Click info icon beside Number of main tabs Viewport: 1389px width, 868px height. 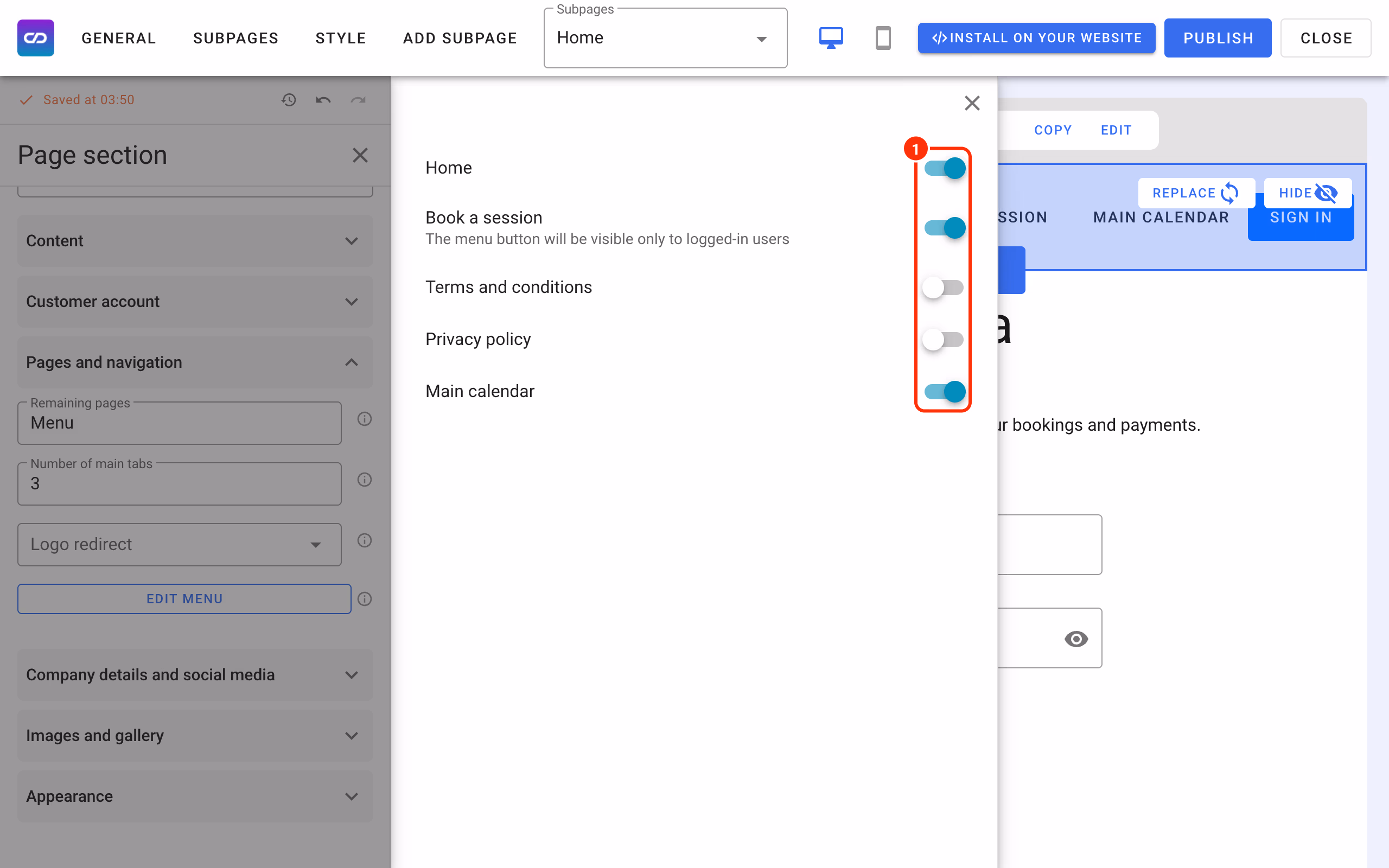[x=365, y=480]
